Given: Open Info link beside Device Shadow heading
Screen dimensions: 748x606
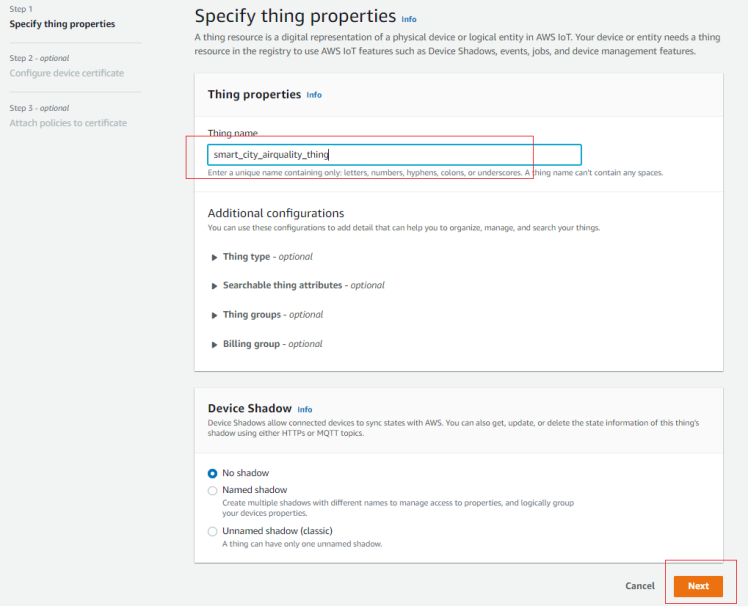Looking at the screenshot, I should [305, 409].
